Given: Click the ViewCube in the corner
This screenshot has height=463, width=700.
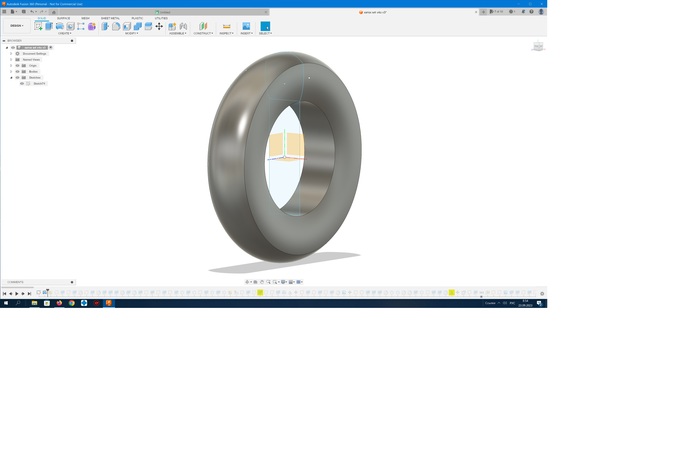Looking at the screenshot, I should (538, 46).
